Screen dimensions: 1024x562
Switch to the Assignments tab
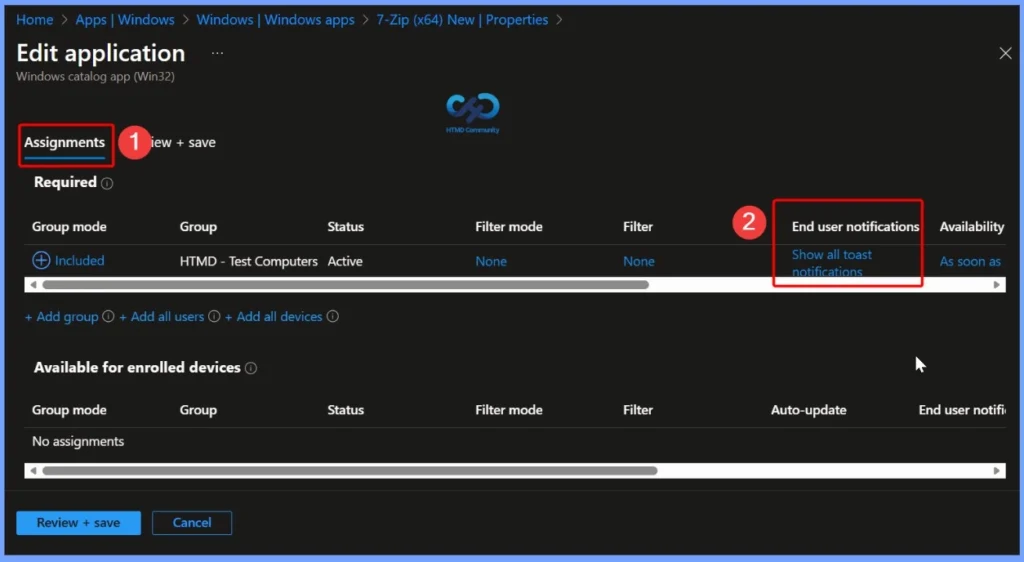coord(65,143)
